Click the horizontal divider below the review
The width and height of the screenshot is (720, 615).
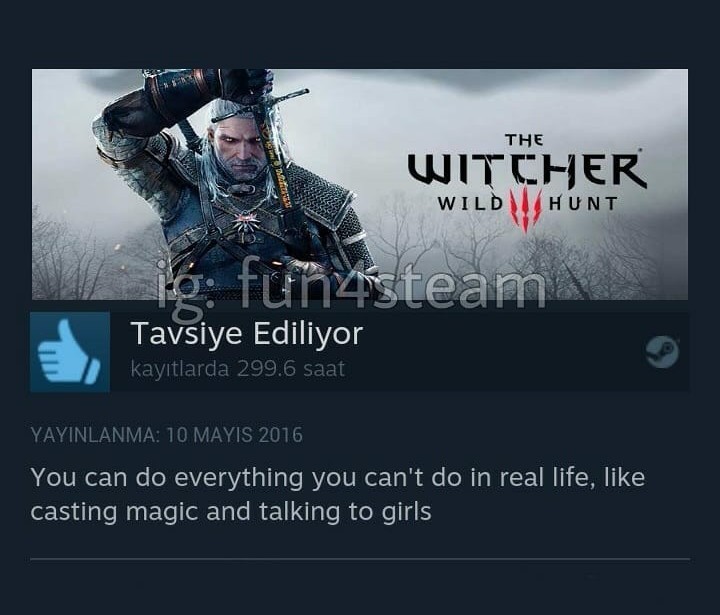point(360,559)
